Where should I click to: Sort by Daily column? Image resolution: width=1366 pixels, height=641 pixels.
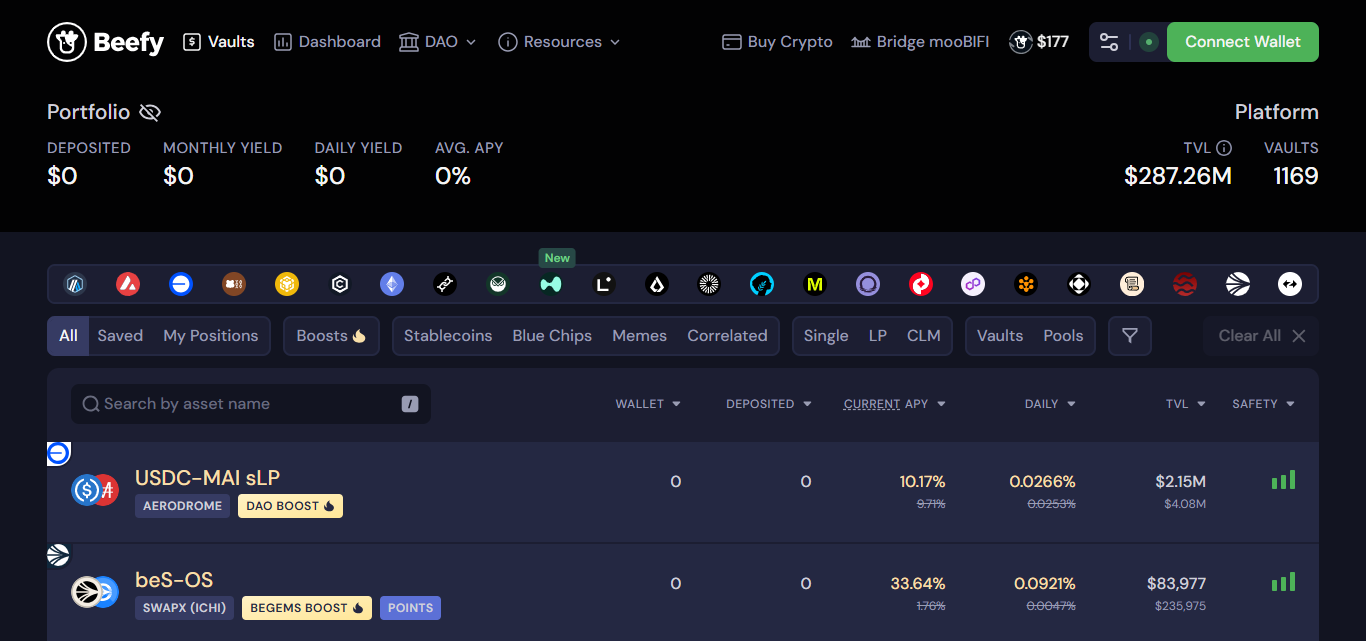[1050, 404]
